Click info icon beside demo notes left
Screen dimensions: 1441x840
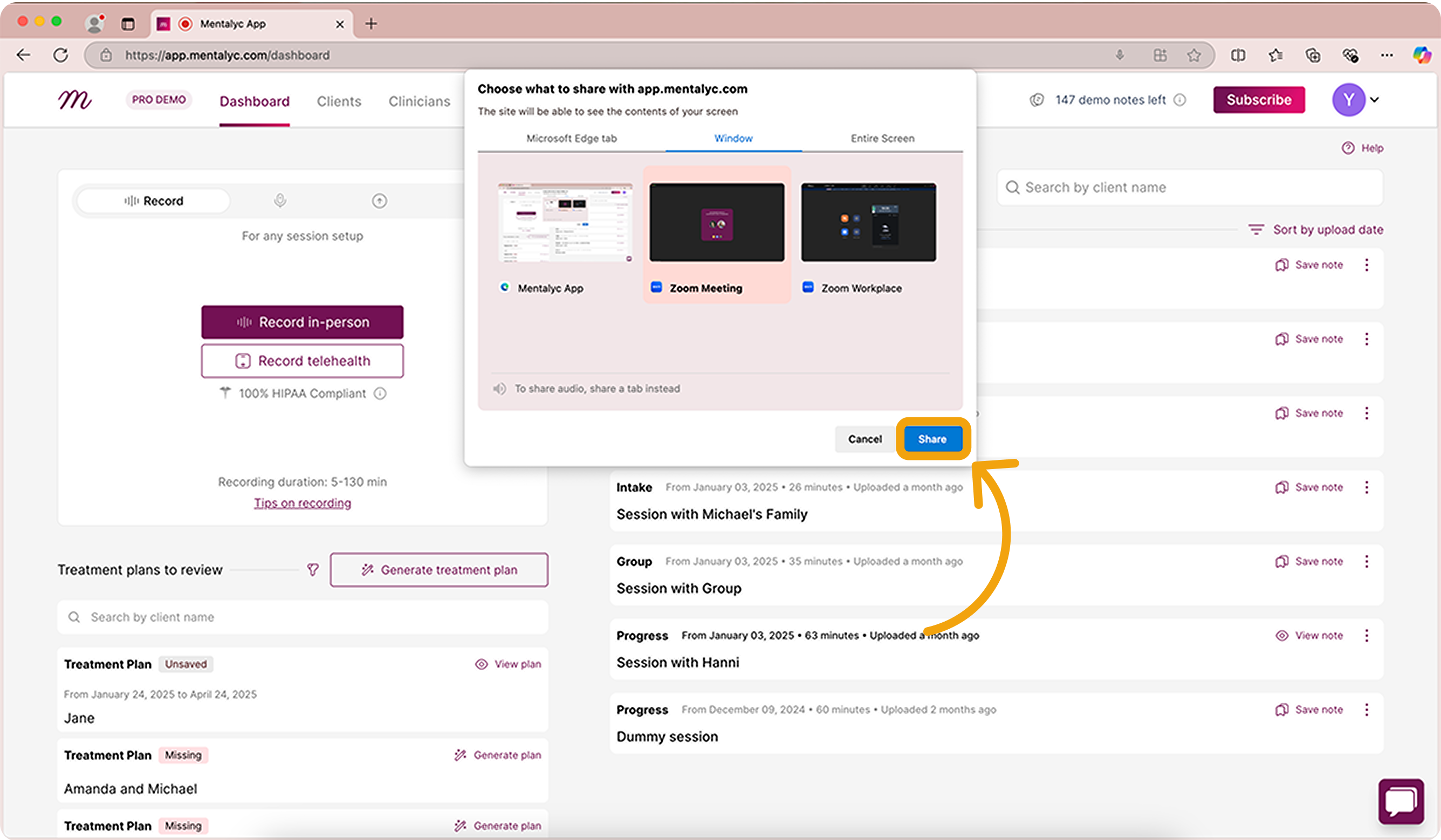coord(1179,100)
